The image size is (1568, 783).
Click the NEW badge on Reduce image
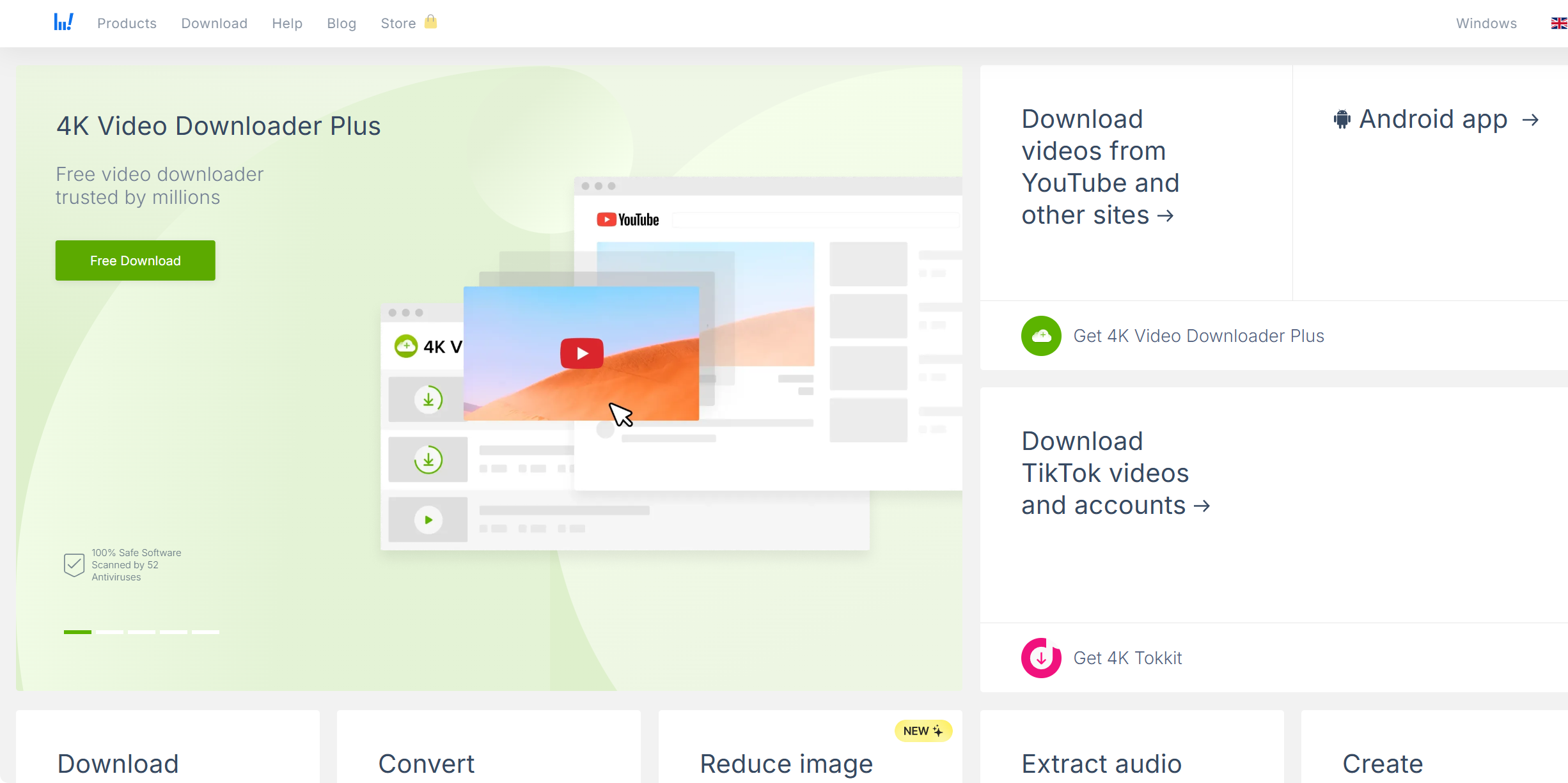923,731
